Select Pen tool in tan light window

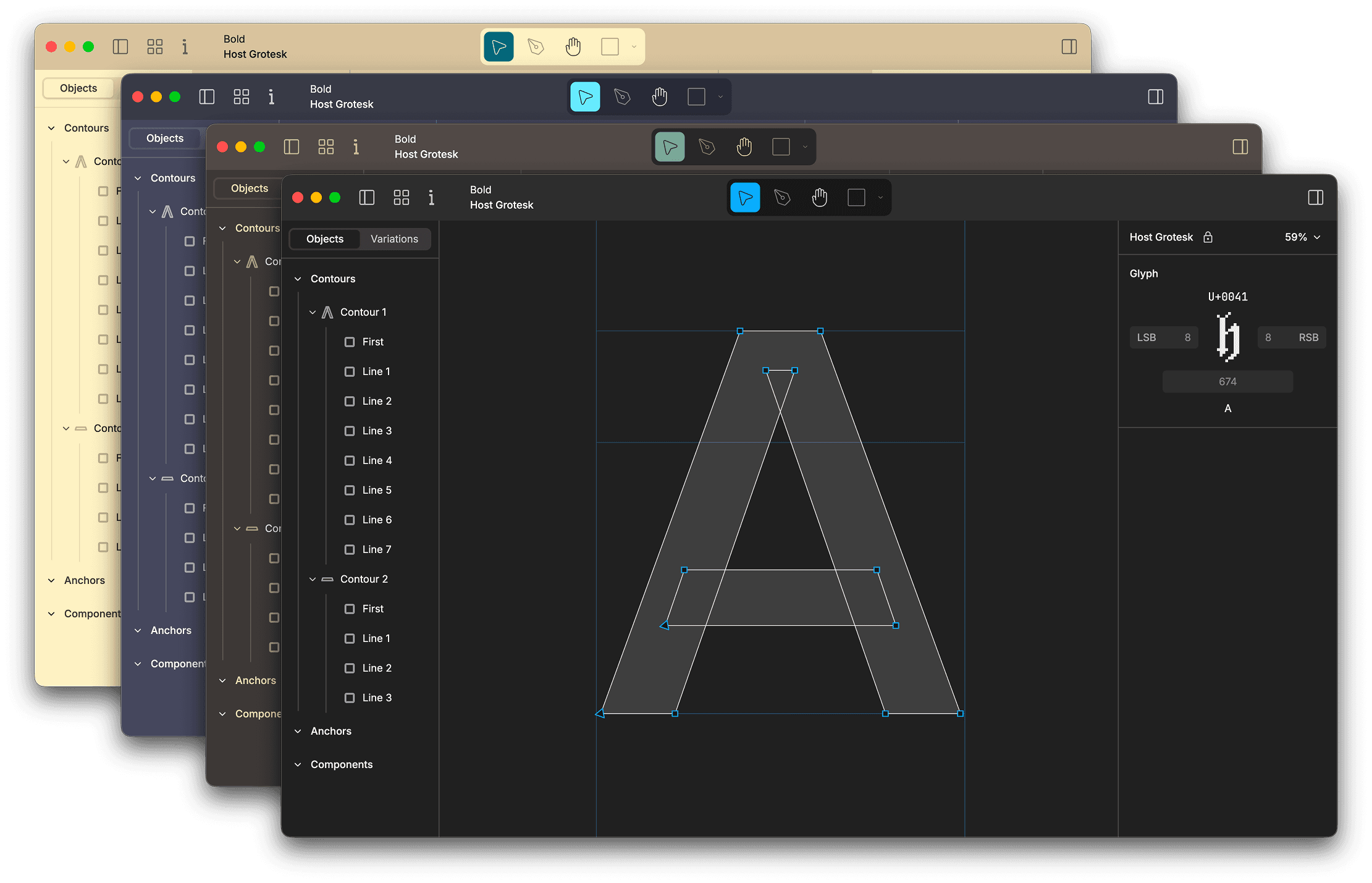coord(536,47)
